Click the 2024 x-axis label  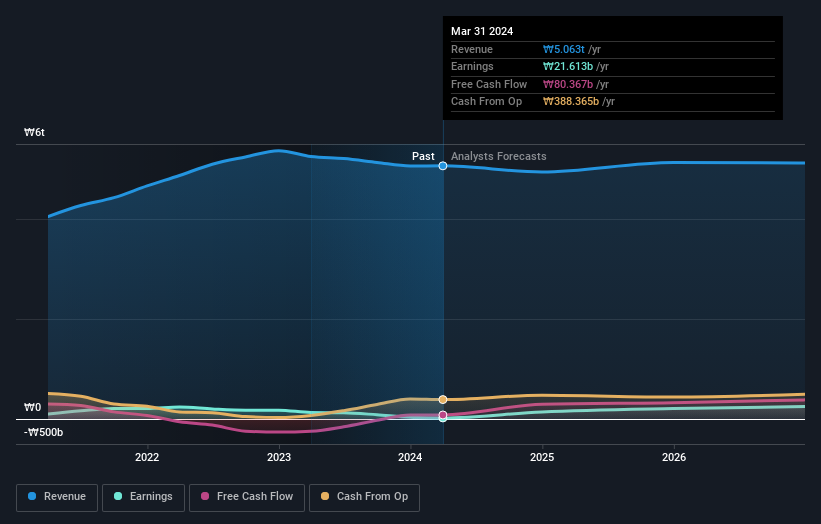click(410, 457)
